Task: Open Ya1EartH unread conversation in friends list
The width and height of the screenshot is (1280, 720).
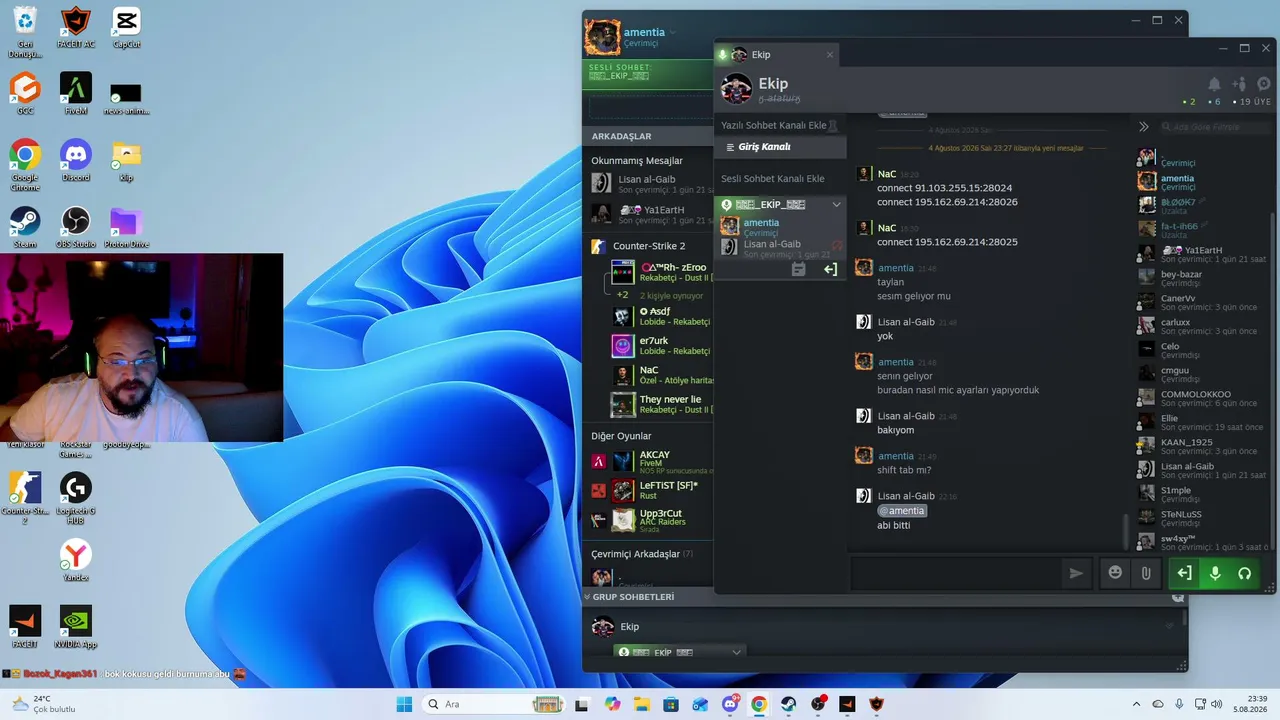Action: point(650,214)
